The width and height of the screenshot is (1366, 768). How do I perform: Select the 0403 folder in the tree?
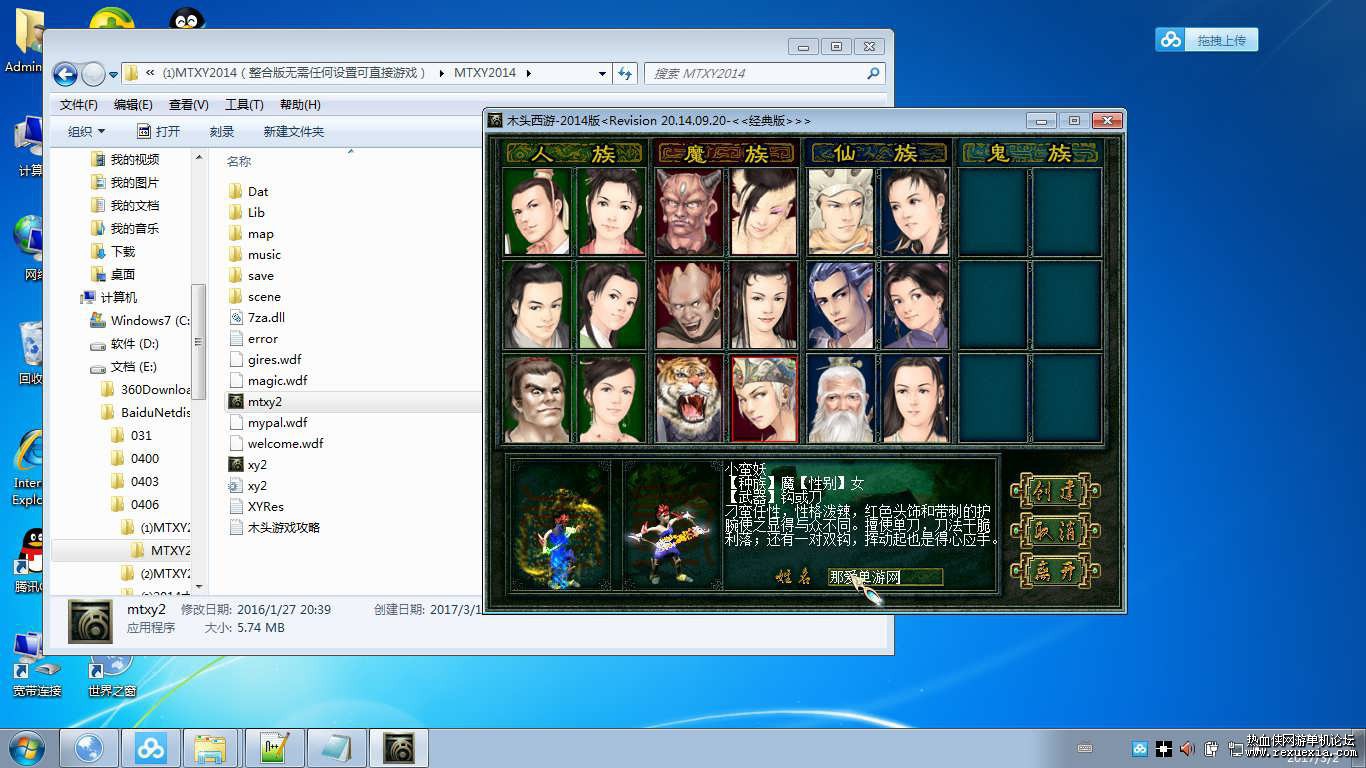point(135,481)
